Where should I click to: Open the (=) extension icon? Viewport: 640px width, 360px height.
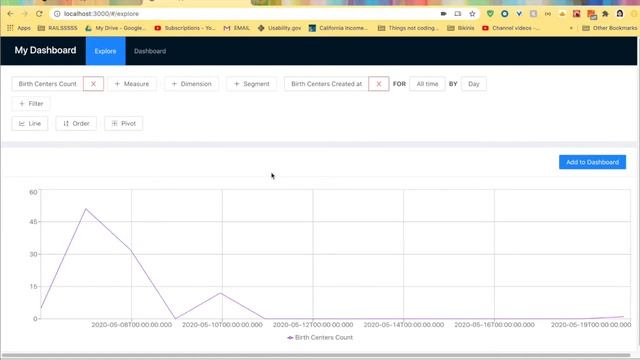pyautogui.click(x=548, y=13)
